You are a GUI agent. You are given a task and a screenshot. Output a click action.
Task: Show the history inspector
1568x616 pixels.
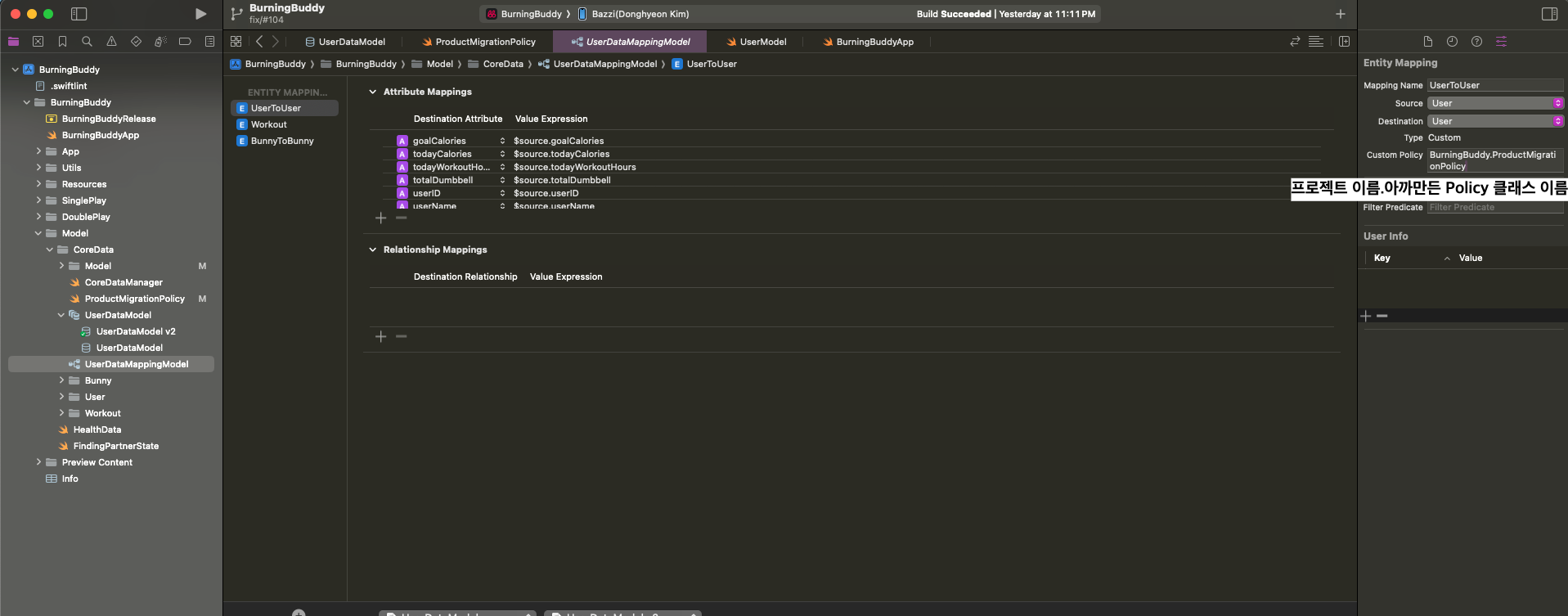(x=1452, y=42)
